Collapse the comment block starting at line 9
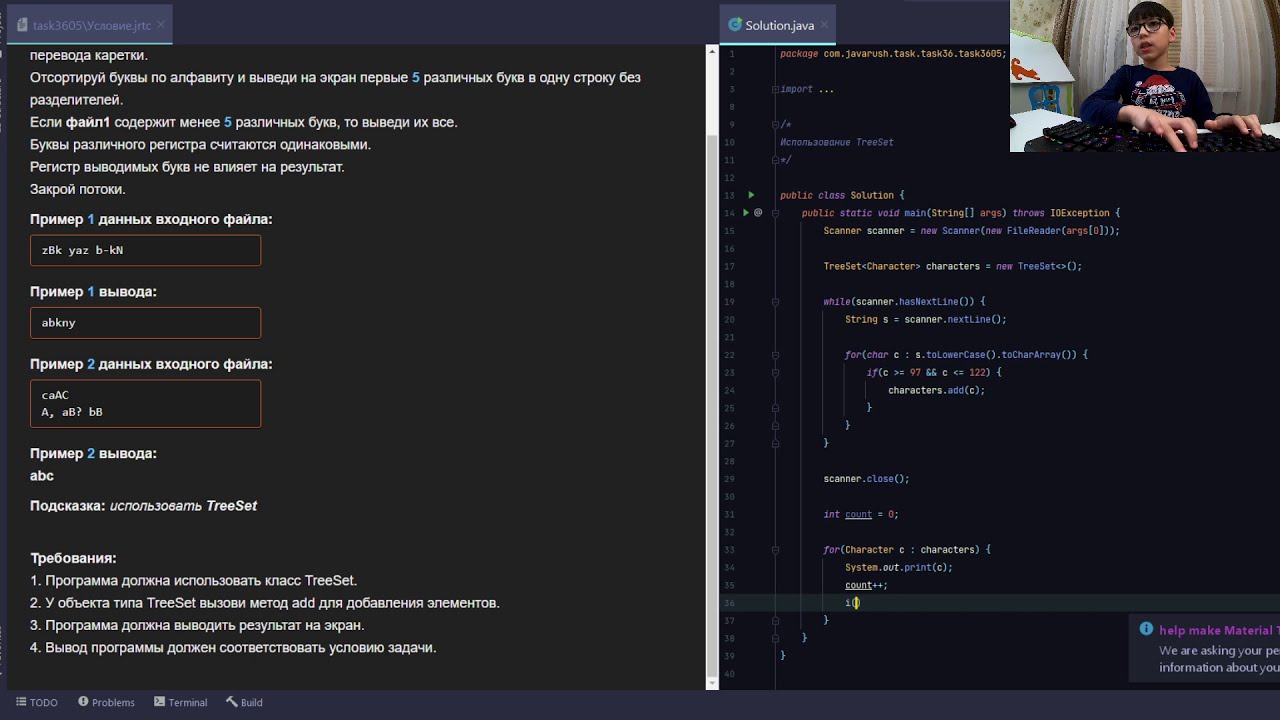The height and width of the screenshot is (720, 1280). 775,124
